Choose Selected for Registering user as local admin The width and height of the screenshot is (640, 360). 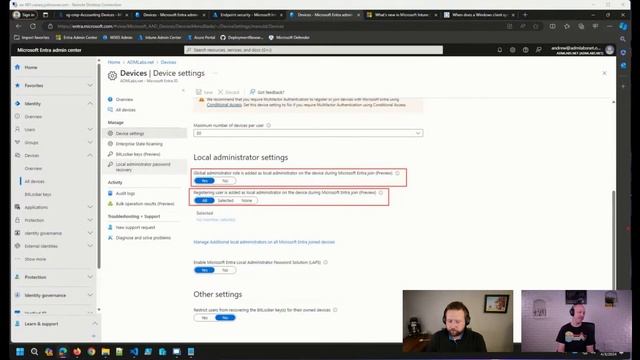coord(225,200)
